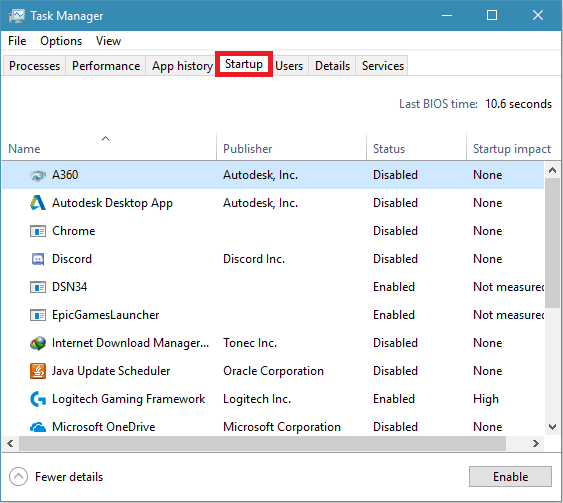Click the Oracle Corporation publisher cell
The width and height of the screenshot is (563, 503).
(x=273, y=371)
